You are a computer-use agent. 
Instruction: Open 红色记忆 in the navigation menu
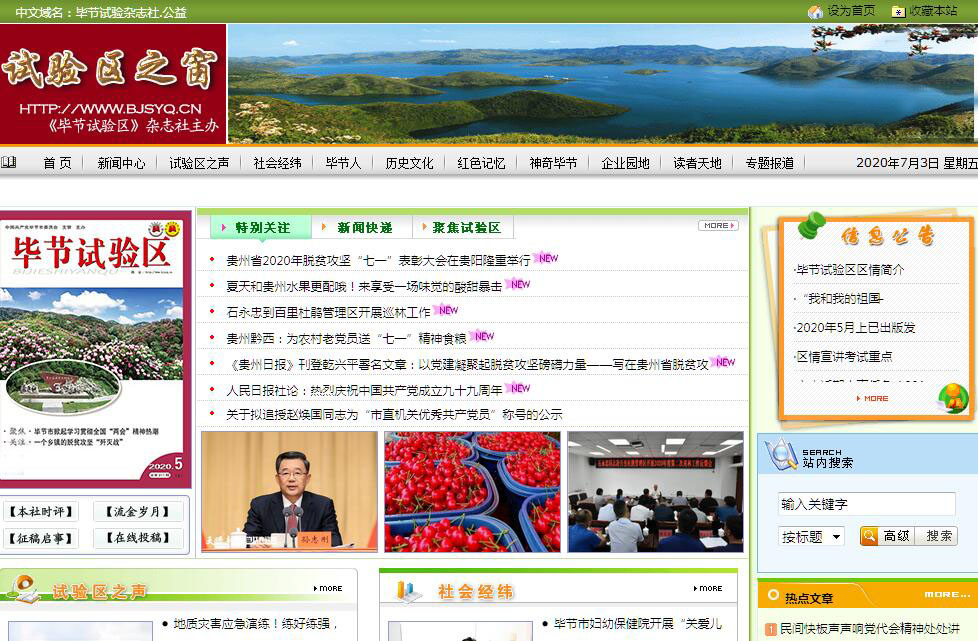(481, 163)
